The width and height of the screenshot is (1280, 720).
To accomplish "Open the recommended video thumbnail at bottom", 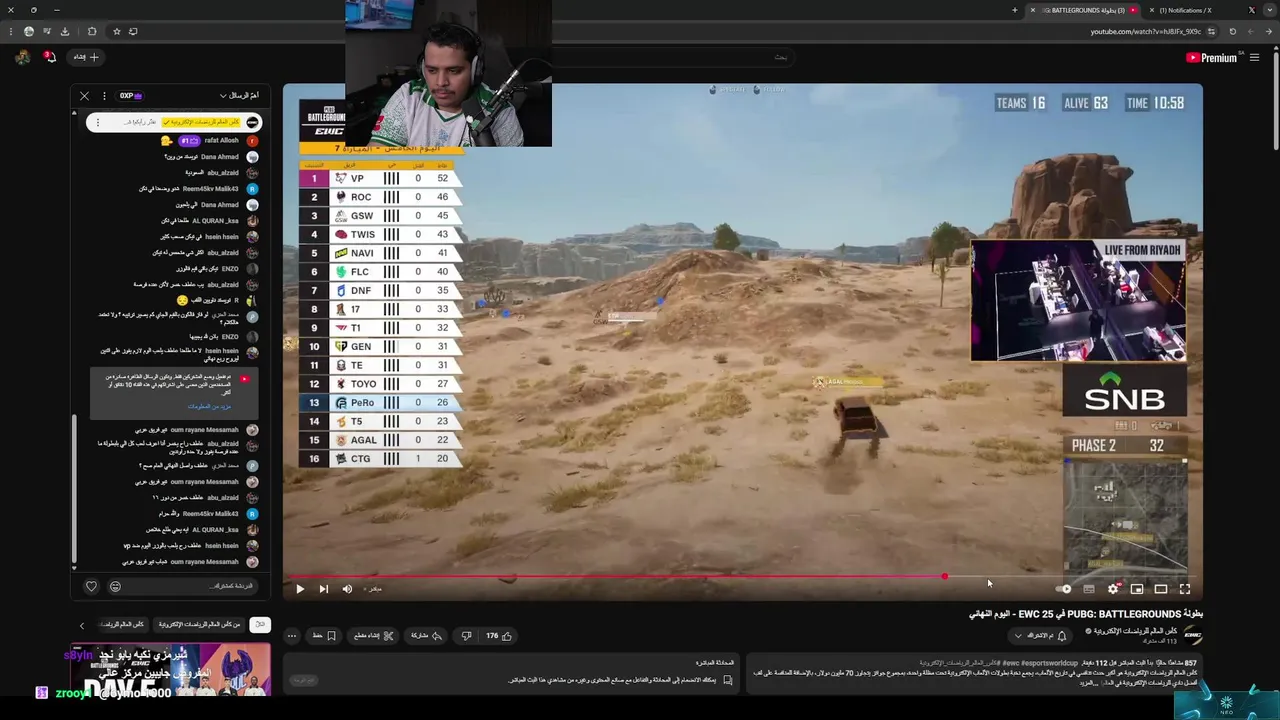I will coord(170,670).
